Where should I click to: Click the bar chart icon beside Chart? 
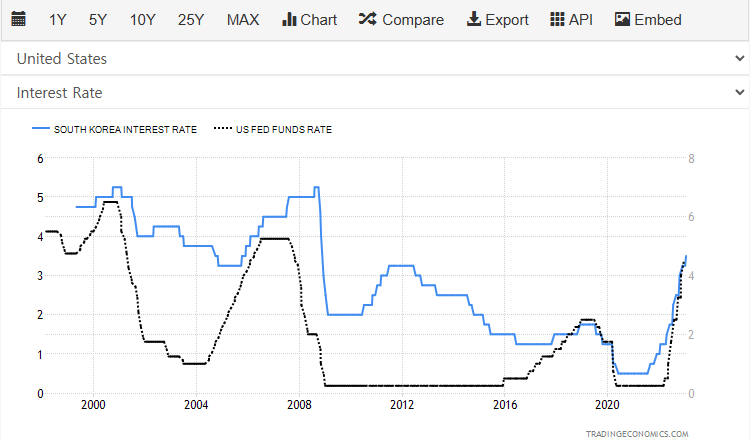(x=289, y=19)
